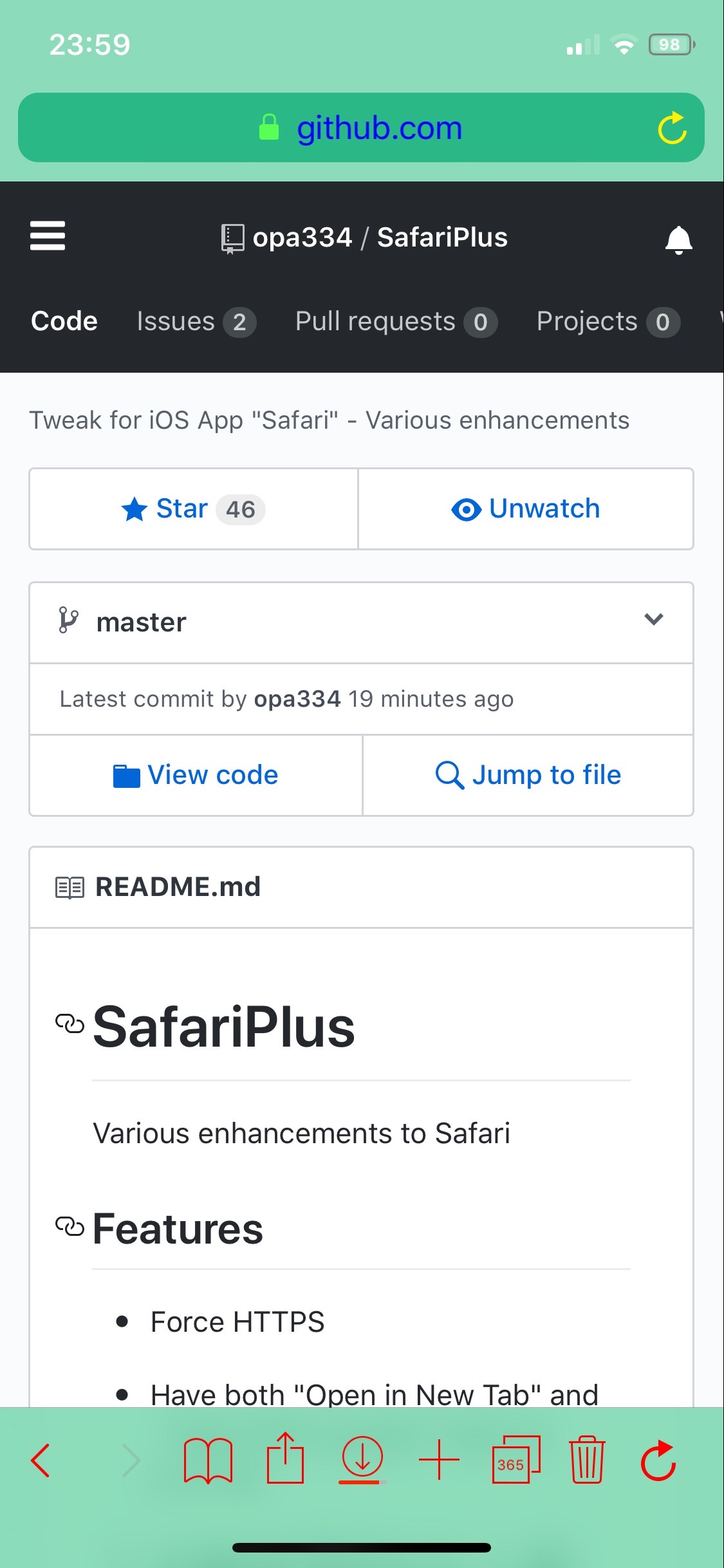Add new tab with plus icon
724x1568 pixels.
(x=439, y=1459)
